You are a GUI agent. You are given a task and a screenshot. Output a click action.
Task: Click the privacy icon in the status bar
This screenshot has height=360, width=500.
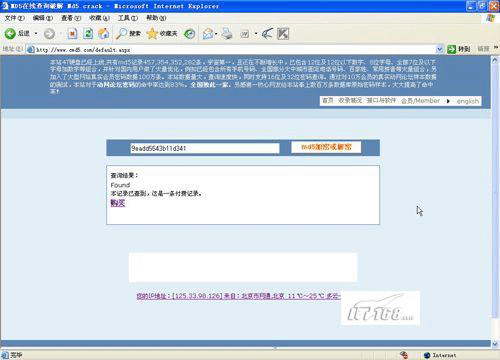(404, 355)
